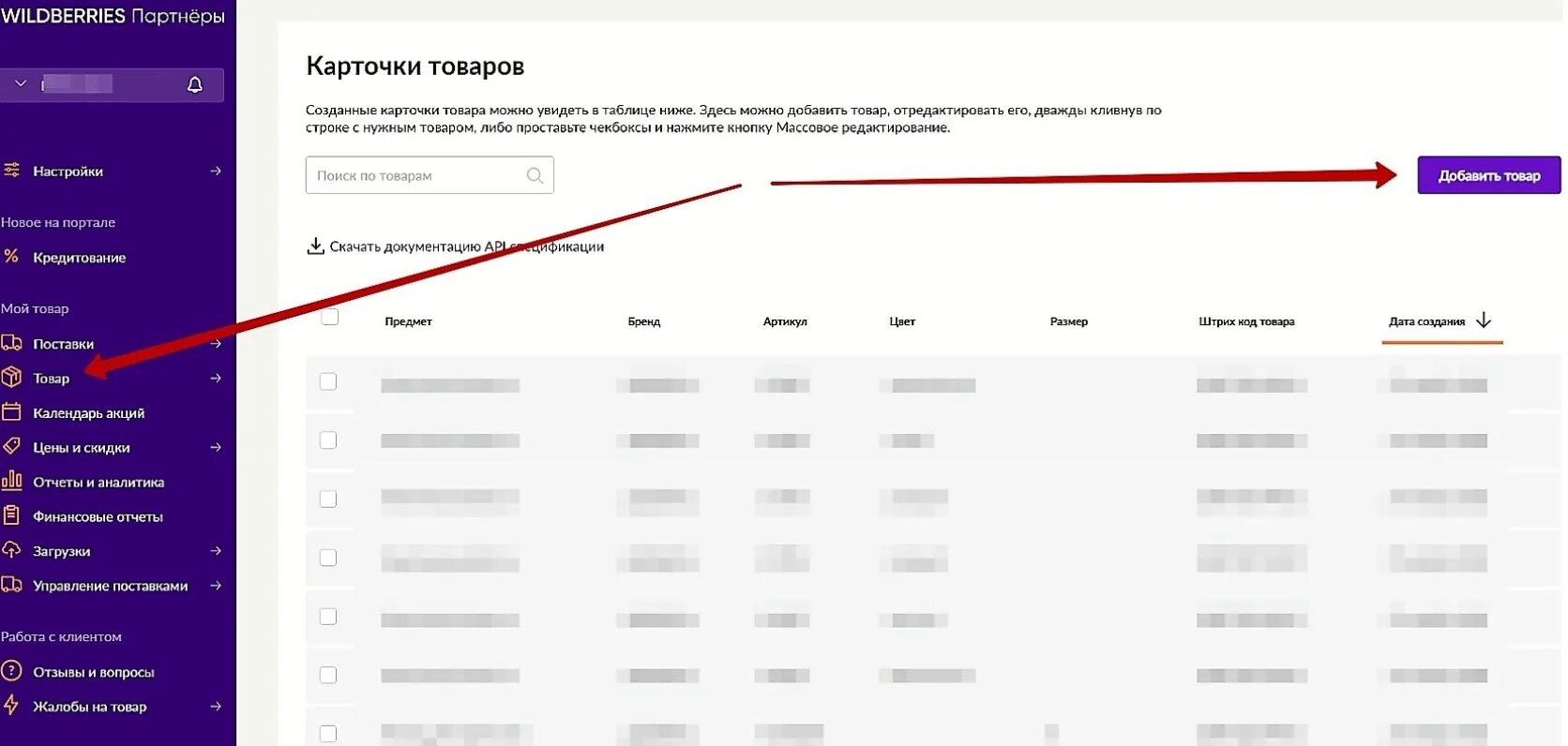The image size is (1568, 746).
Task: Open the notifications bell
Action: [x=195, y=84]
